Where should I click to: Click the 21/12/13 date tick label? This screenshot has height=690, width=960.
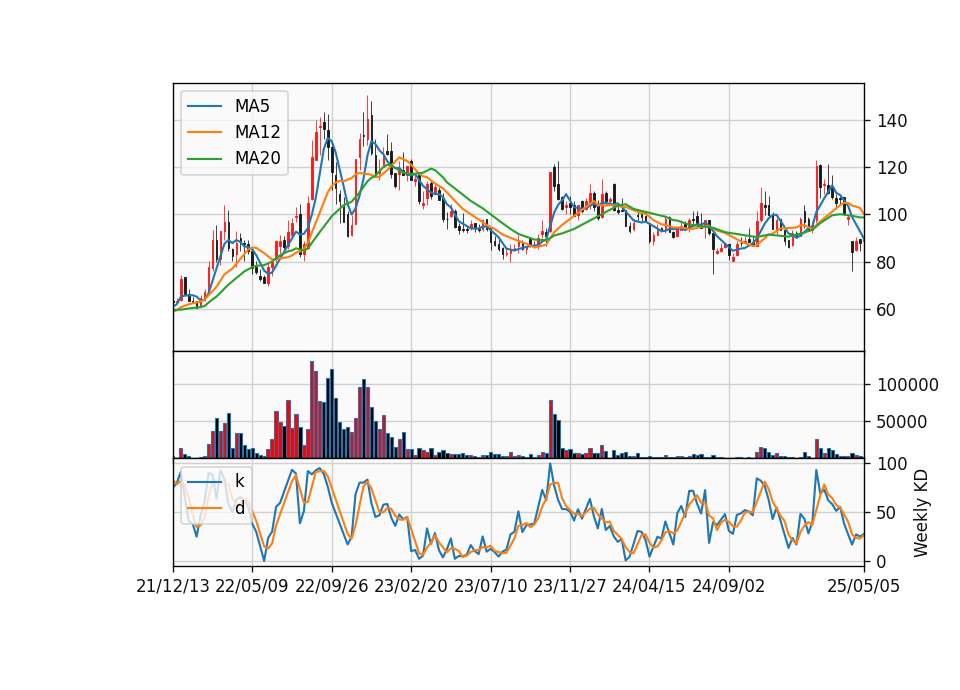[x=173, y=586]
